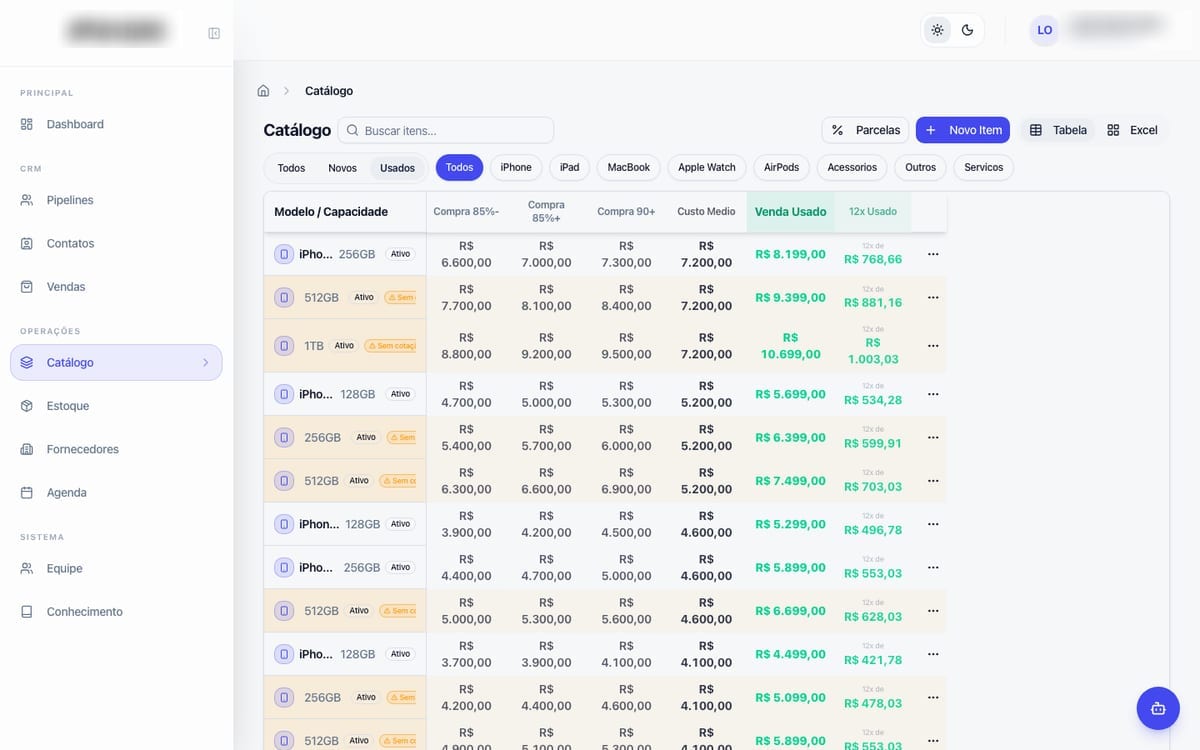Filter category by Servicos
The width and height of the screenshot is (1200, 750).
(984, 167)
